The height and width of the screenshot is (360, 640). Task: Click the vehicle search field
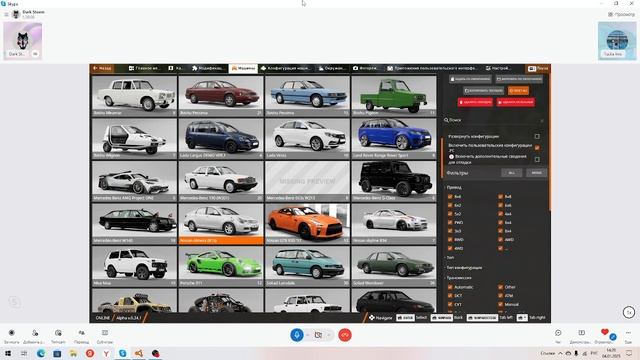(x=494, y=120)
